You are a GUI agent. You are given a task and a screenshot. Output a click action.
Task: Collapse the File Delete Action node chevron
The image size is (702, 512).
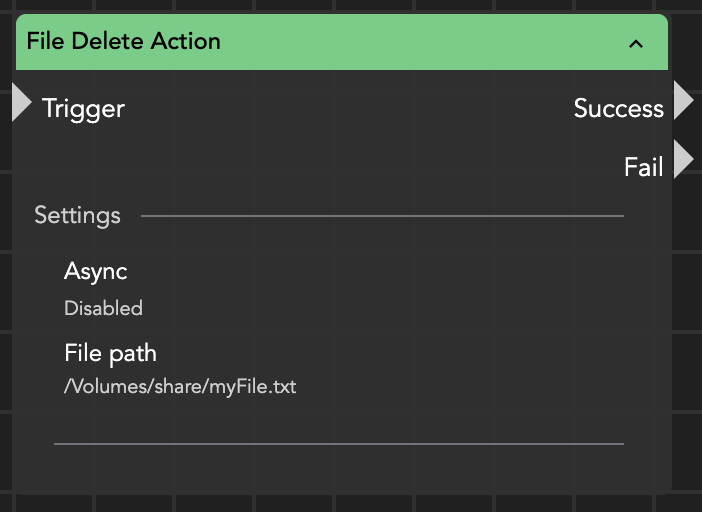(x=635, y=43)
